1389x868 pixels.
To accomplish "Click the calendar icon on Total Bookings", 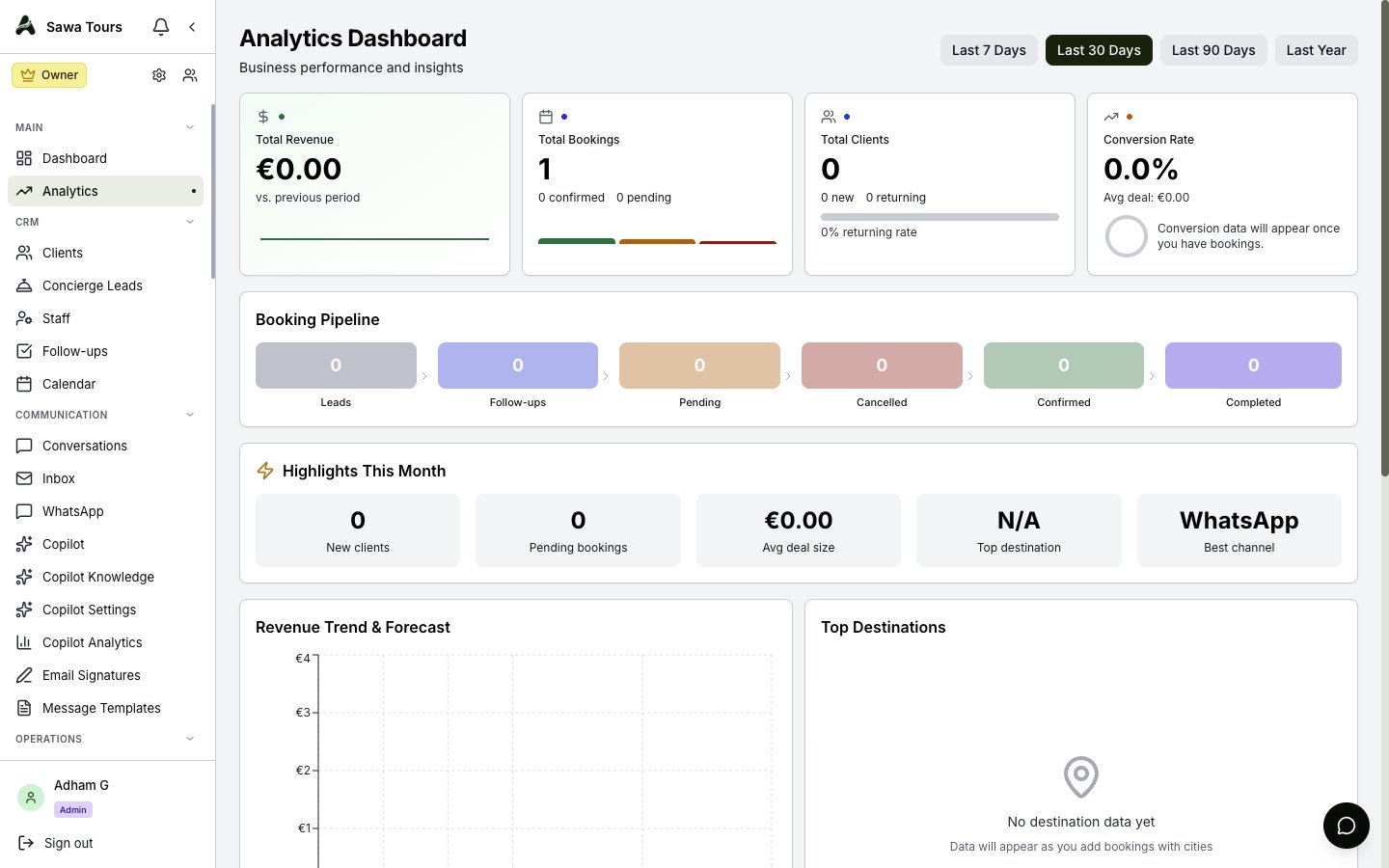I will pyautogui.click(x=546, y=117).
